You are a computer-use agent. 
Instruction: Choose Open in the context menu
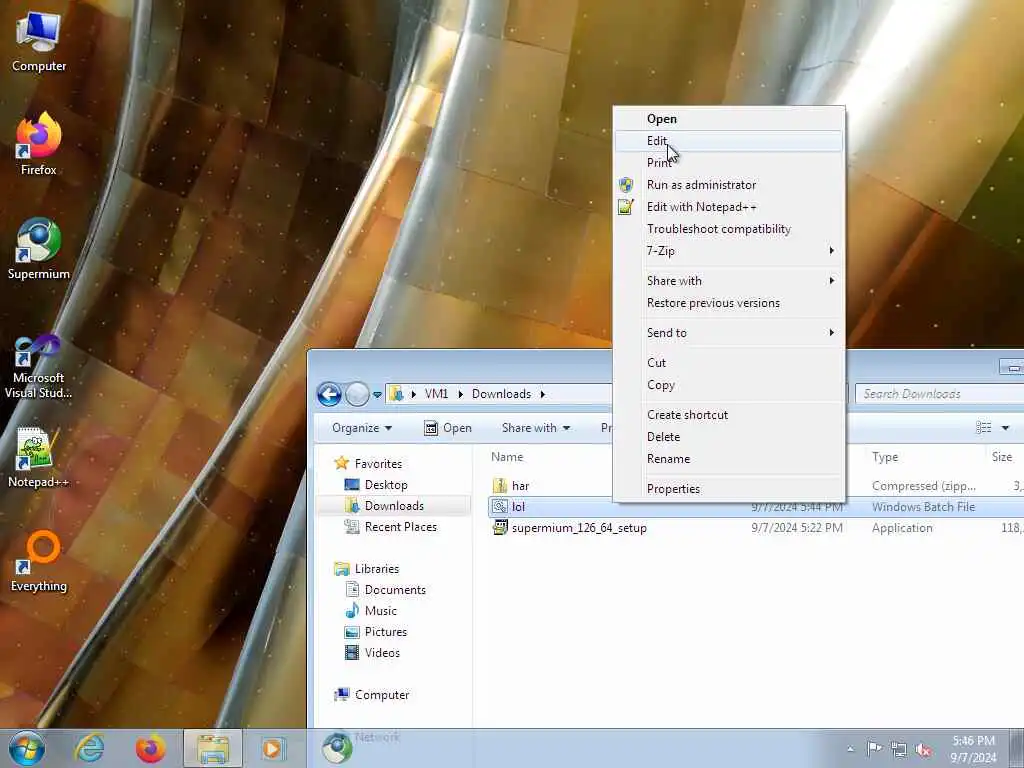click(x=728, y=119)
